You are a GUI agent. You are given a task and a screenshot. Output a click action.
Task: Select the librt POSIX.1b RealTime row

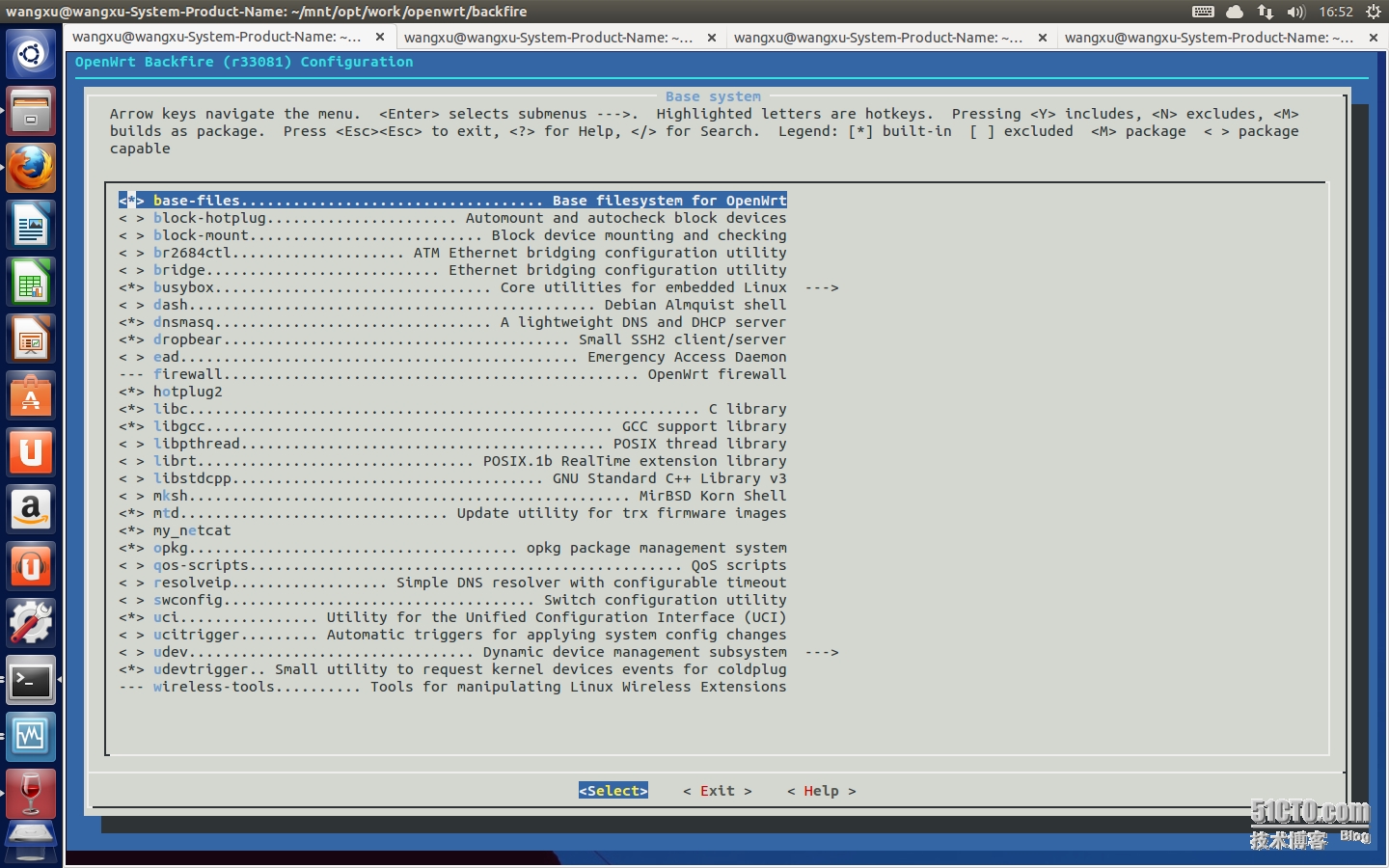tap(452, 461)
